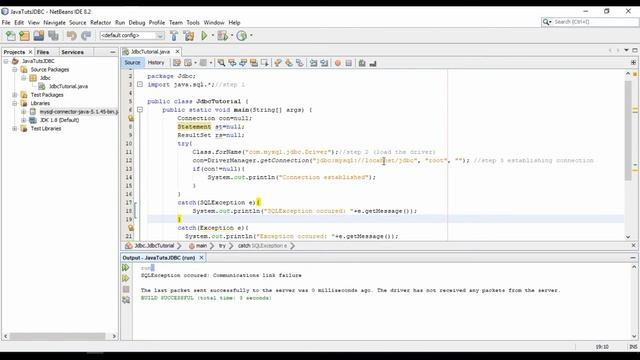This screenshot has width=640, height=360.
Task: Close the JdbcTutorial.java editor tab
Action: 177,51
